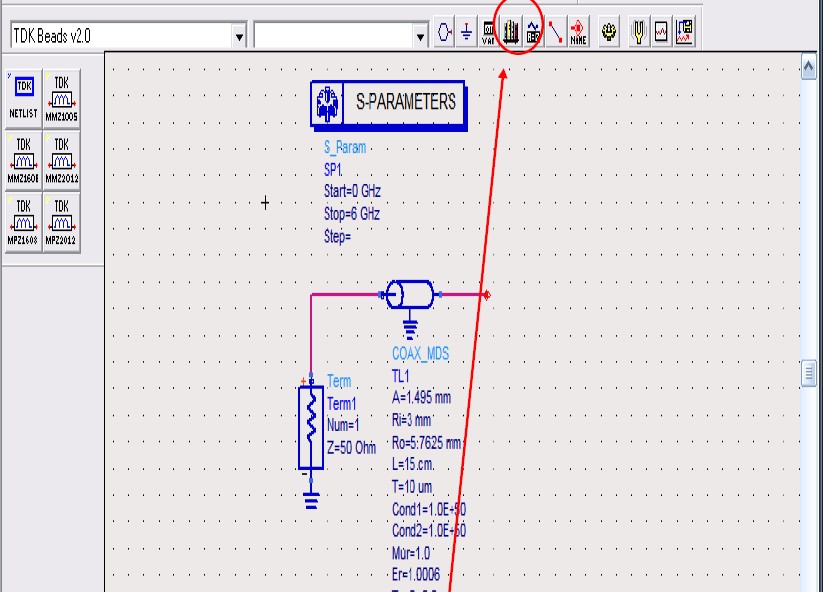Viewport: 823px width, 592px height.
Task: Select the ground symbol below Term1
Action: coord(311,500)
